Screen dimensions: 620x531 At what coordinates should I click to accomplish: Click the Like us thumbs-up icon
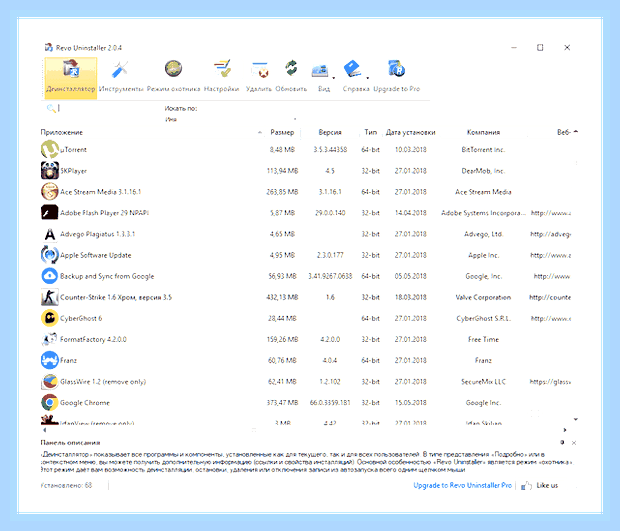point(526,486)
